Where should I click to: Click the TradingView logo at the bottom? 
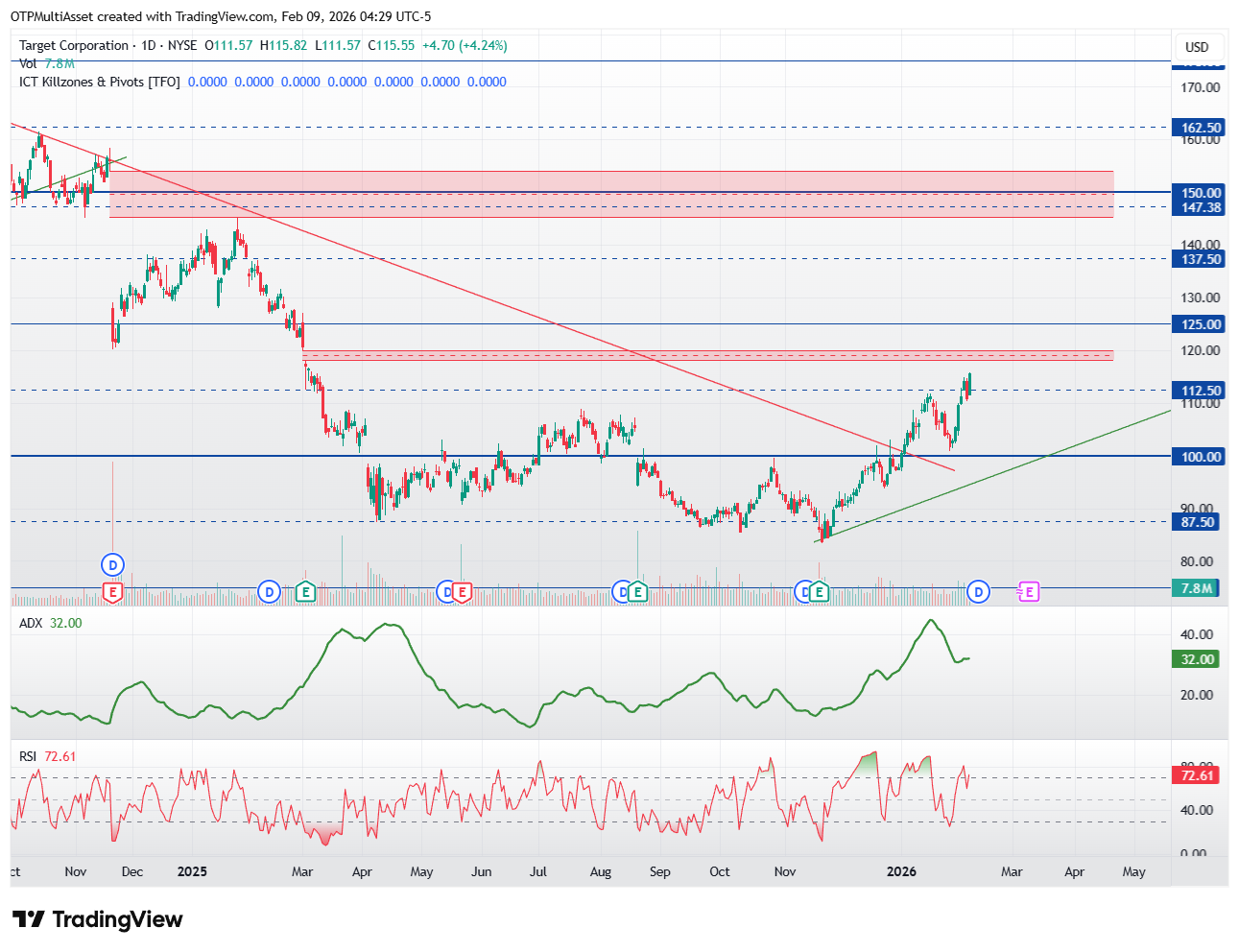98,919
